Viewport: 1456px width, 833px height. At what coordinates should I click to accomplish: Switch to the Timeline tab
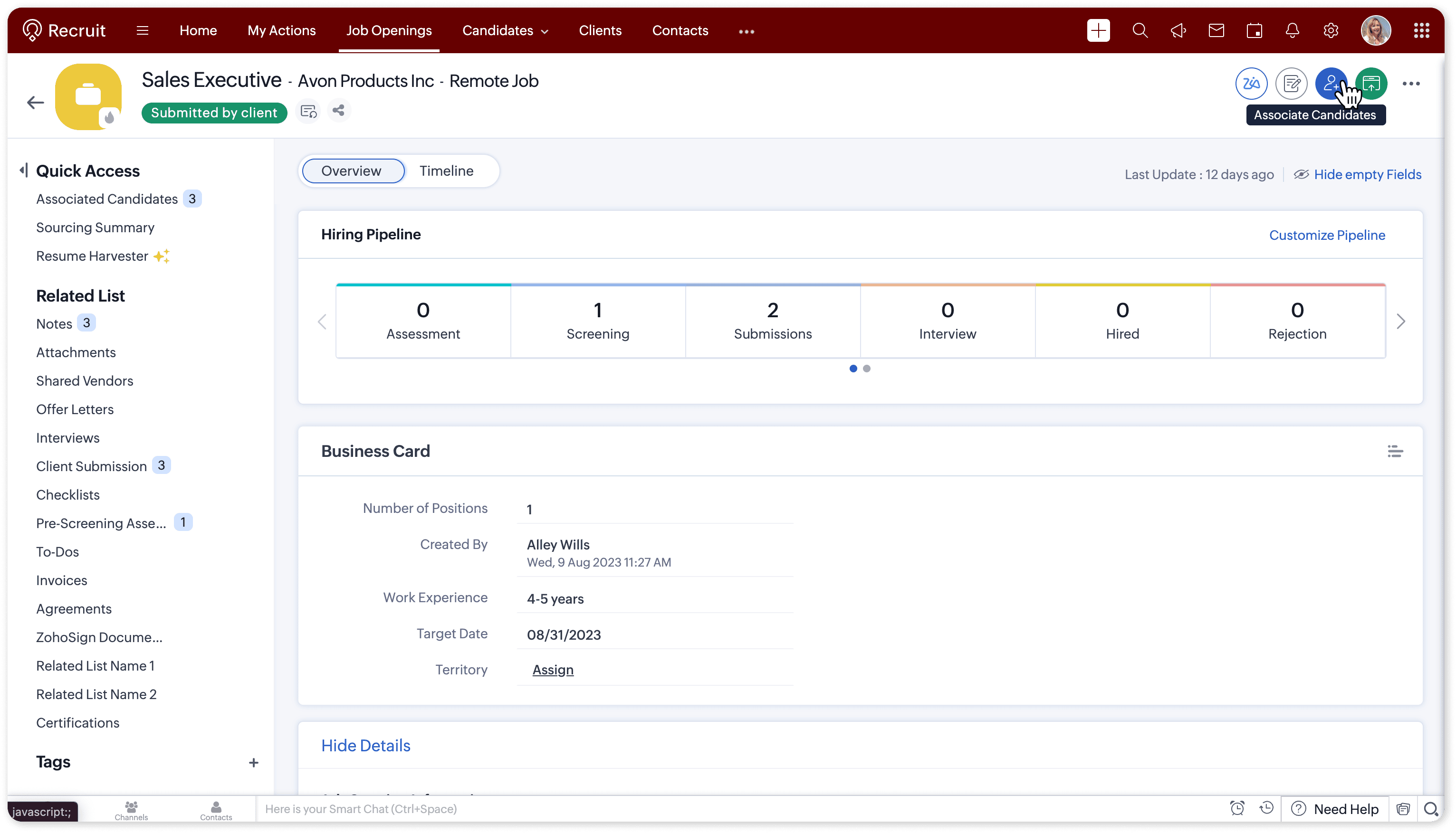pyautogui.click(x=446, y=170)
